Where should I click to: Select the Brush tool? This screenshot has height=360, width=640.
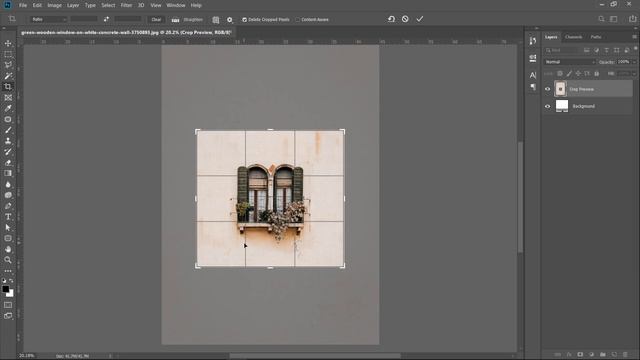click(8, 130)
